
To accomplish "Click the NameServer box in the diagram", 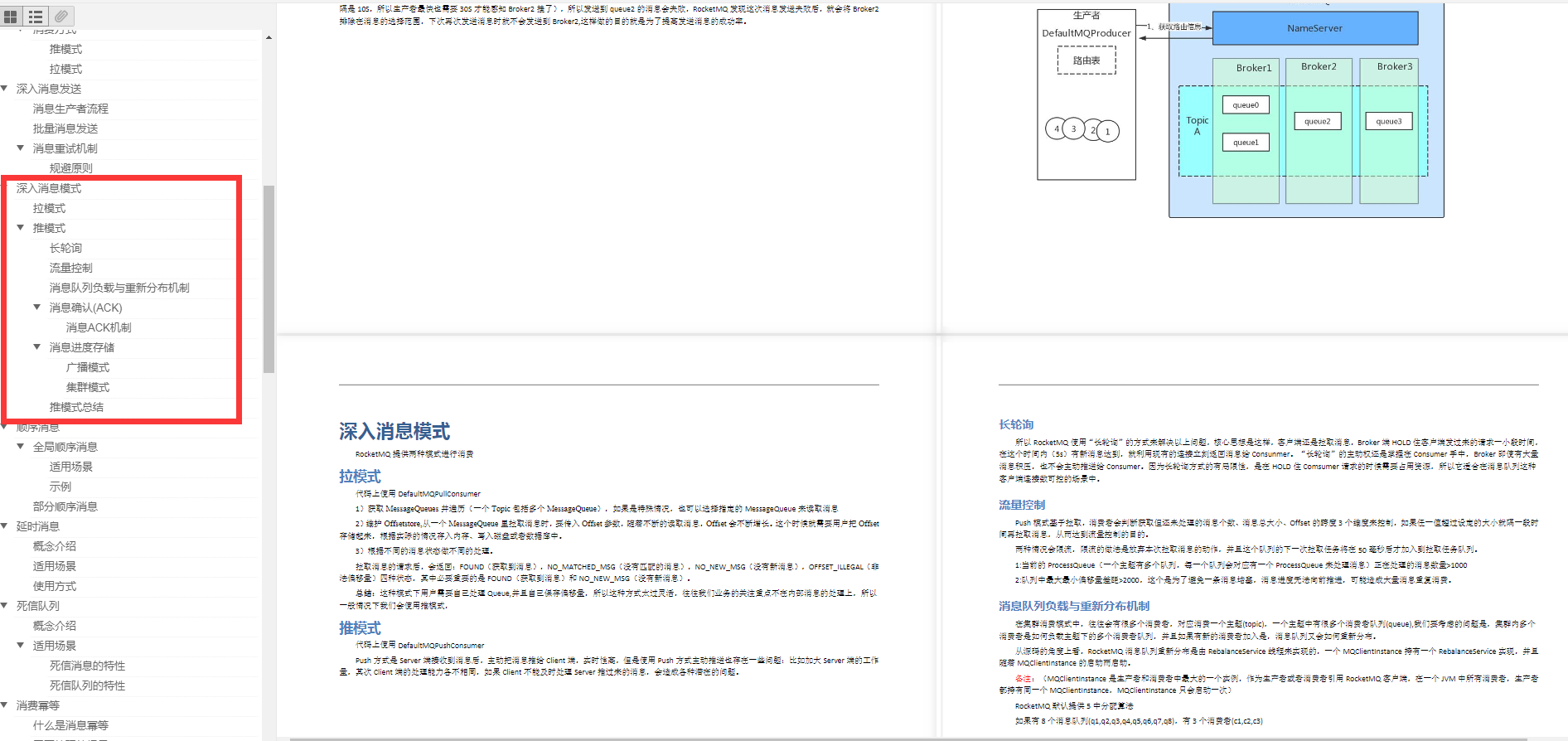I will coord(1314,28).
